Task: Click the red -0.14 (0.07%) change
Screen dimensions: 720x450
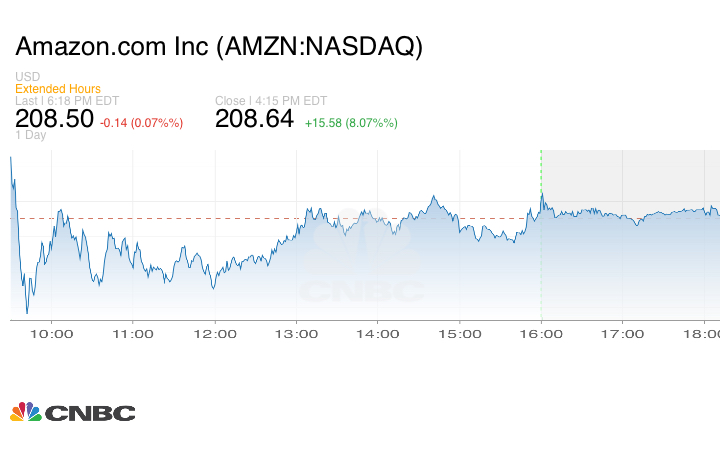Action: pos(141,123)
